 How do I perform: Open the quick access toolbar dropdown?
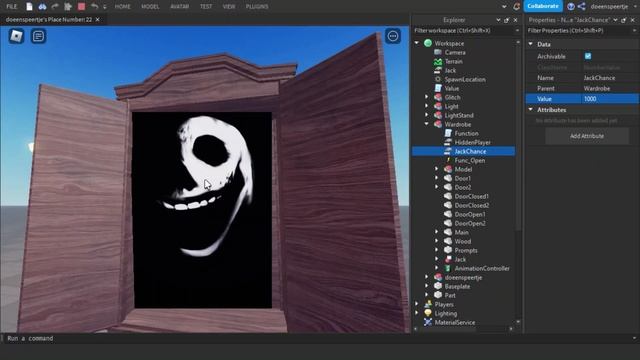pos(105,7)
